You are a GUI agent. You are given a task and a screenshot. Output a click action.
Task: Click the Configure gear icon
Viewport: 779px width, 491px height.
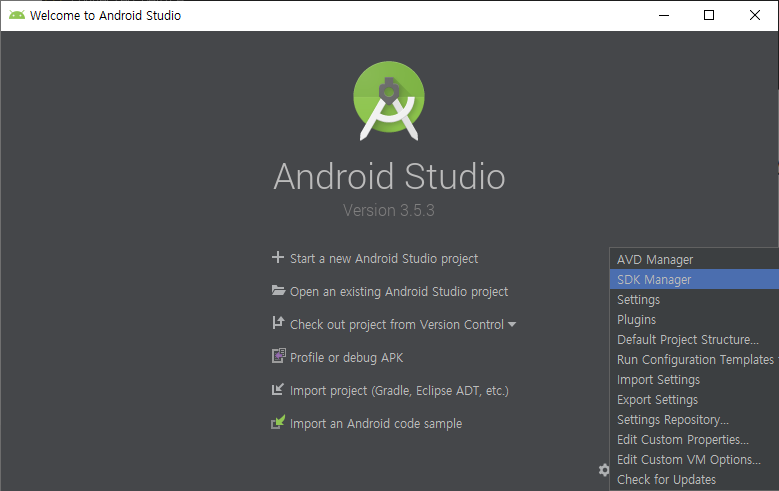tap(604, 470)
